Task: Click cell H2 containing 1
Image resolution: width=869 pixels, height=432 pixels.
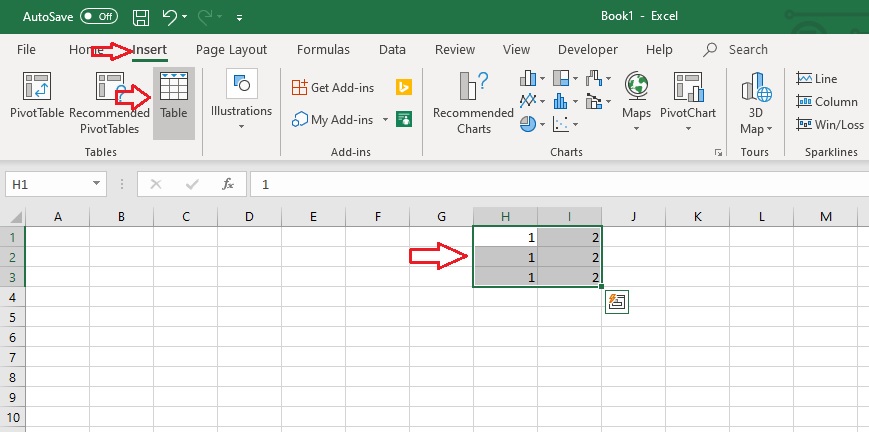Action: 505,257
